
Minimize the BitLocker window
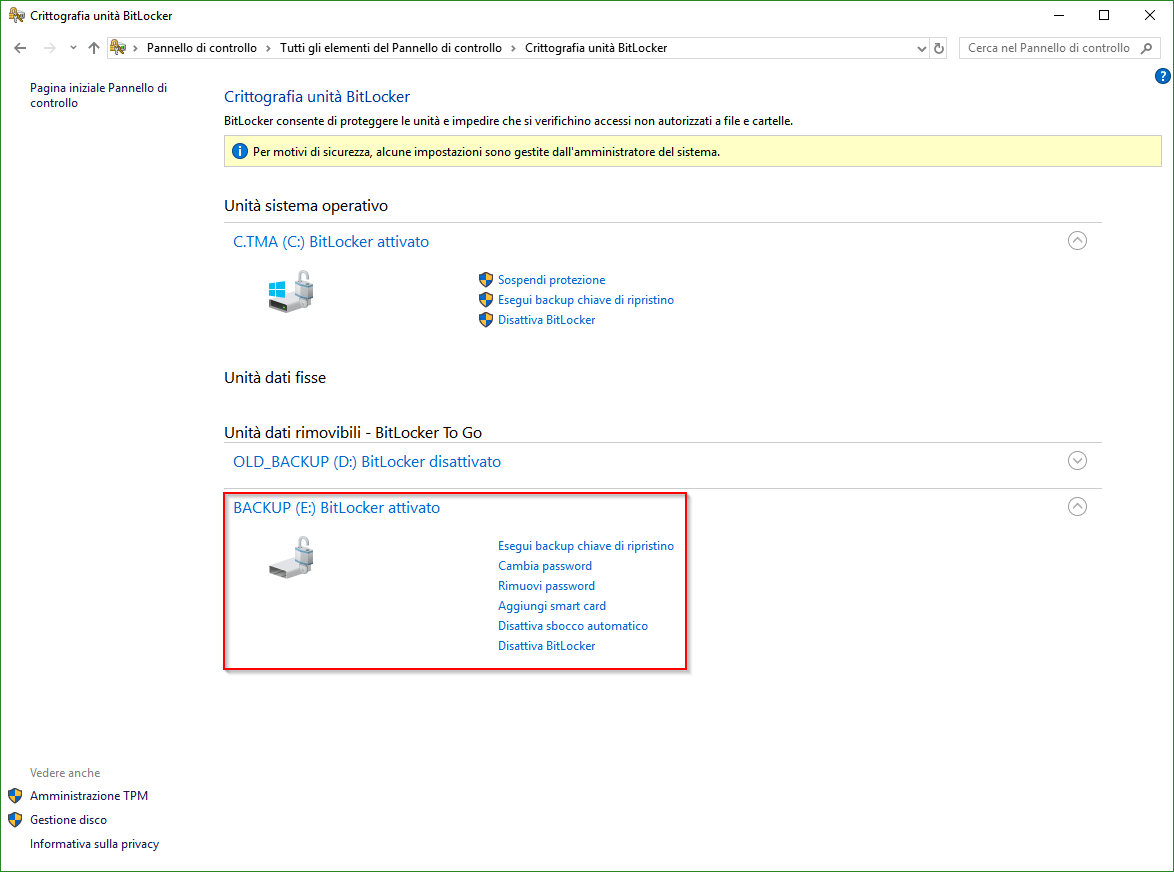[x=1059, y=15]
